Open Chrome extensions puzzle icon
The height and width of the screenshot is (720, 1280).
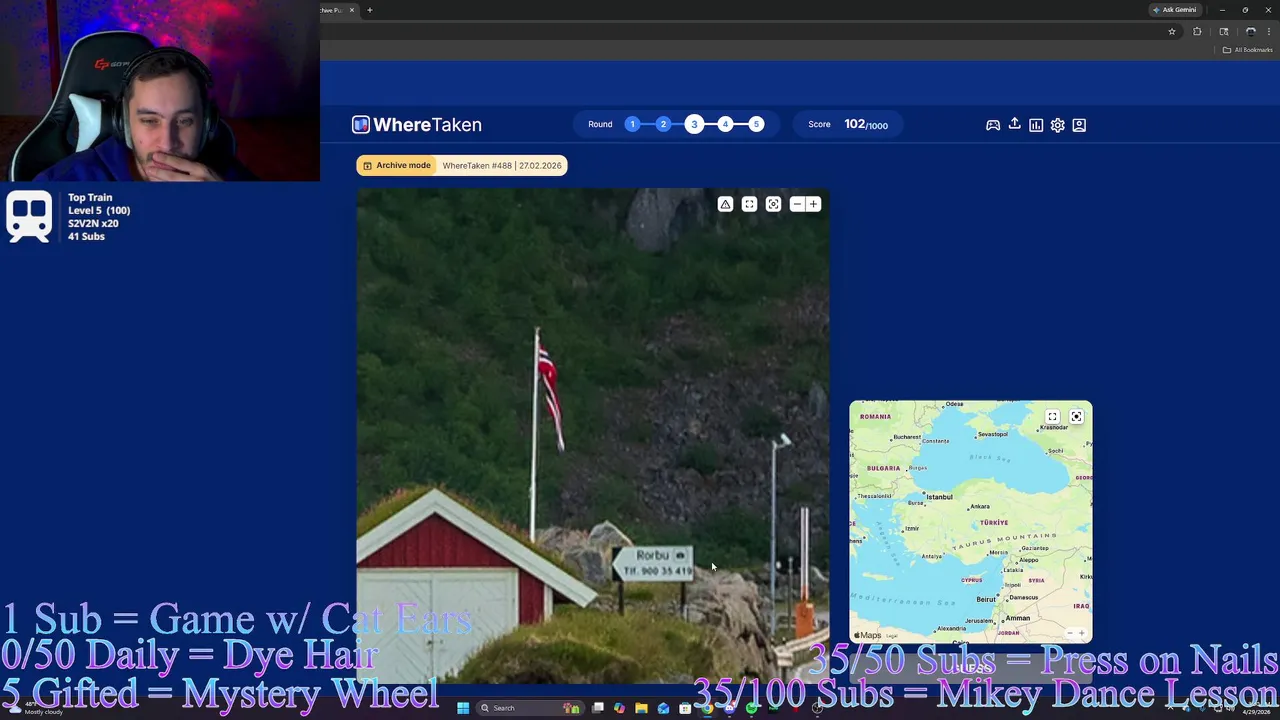1197,31
